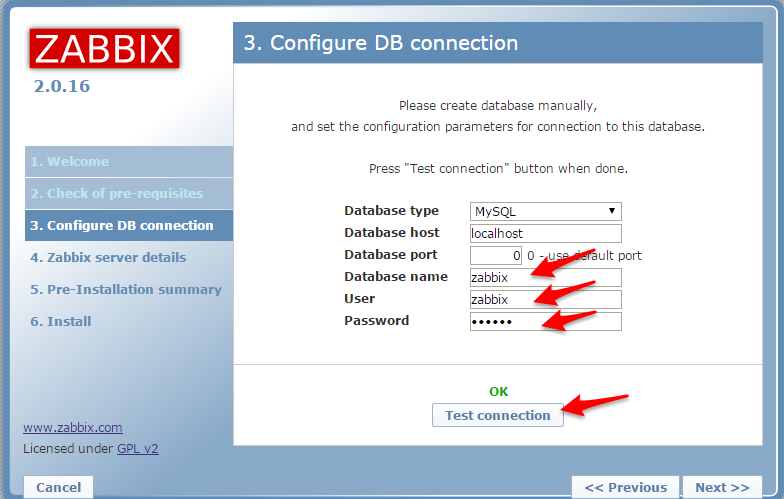Select step 2. Check of pre-requisites

[x=116, y=194]
